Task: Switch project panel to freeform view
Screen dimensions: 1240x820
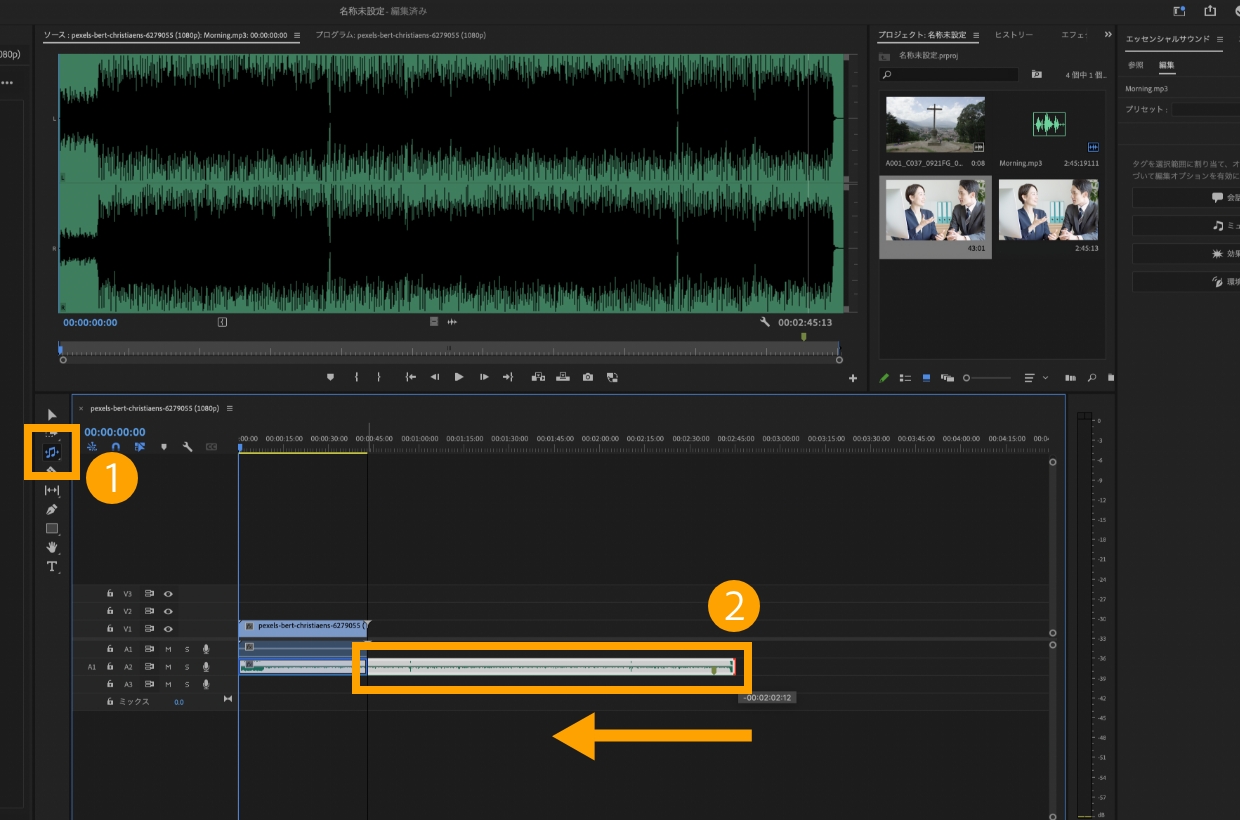Action: (947, 378)
